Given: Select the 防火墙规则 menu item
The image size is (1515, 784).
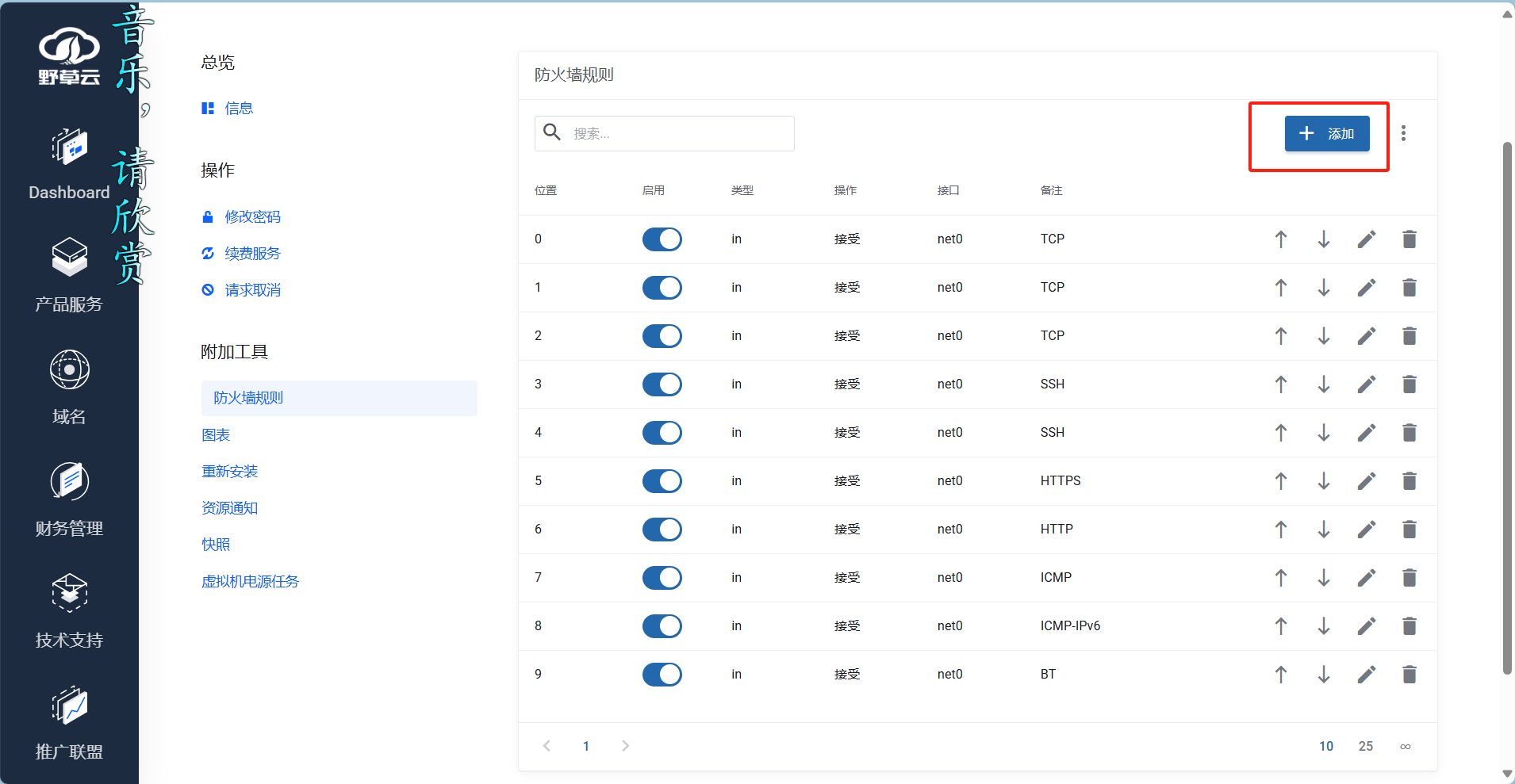Looking at the screenshot, I should 339,398.
